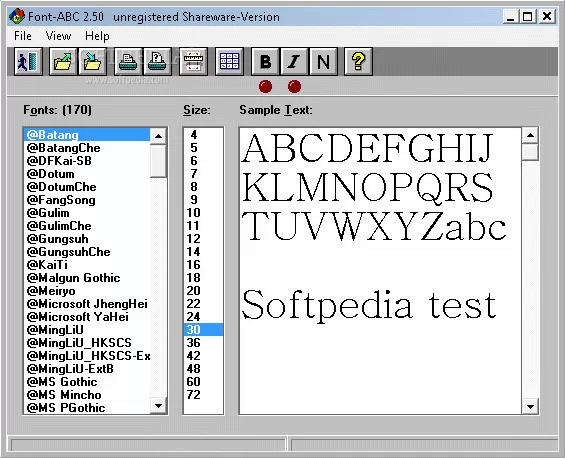This screenshot has width=565, height=458.
Task: Select @GulimChe font
Action: [87, 226]
